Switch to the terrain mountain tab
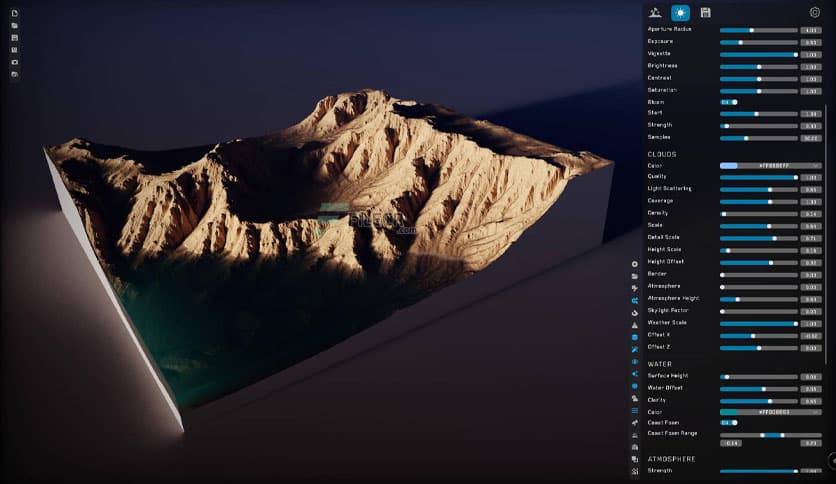 click(x=655, y=12)
